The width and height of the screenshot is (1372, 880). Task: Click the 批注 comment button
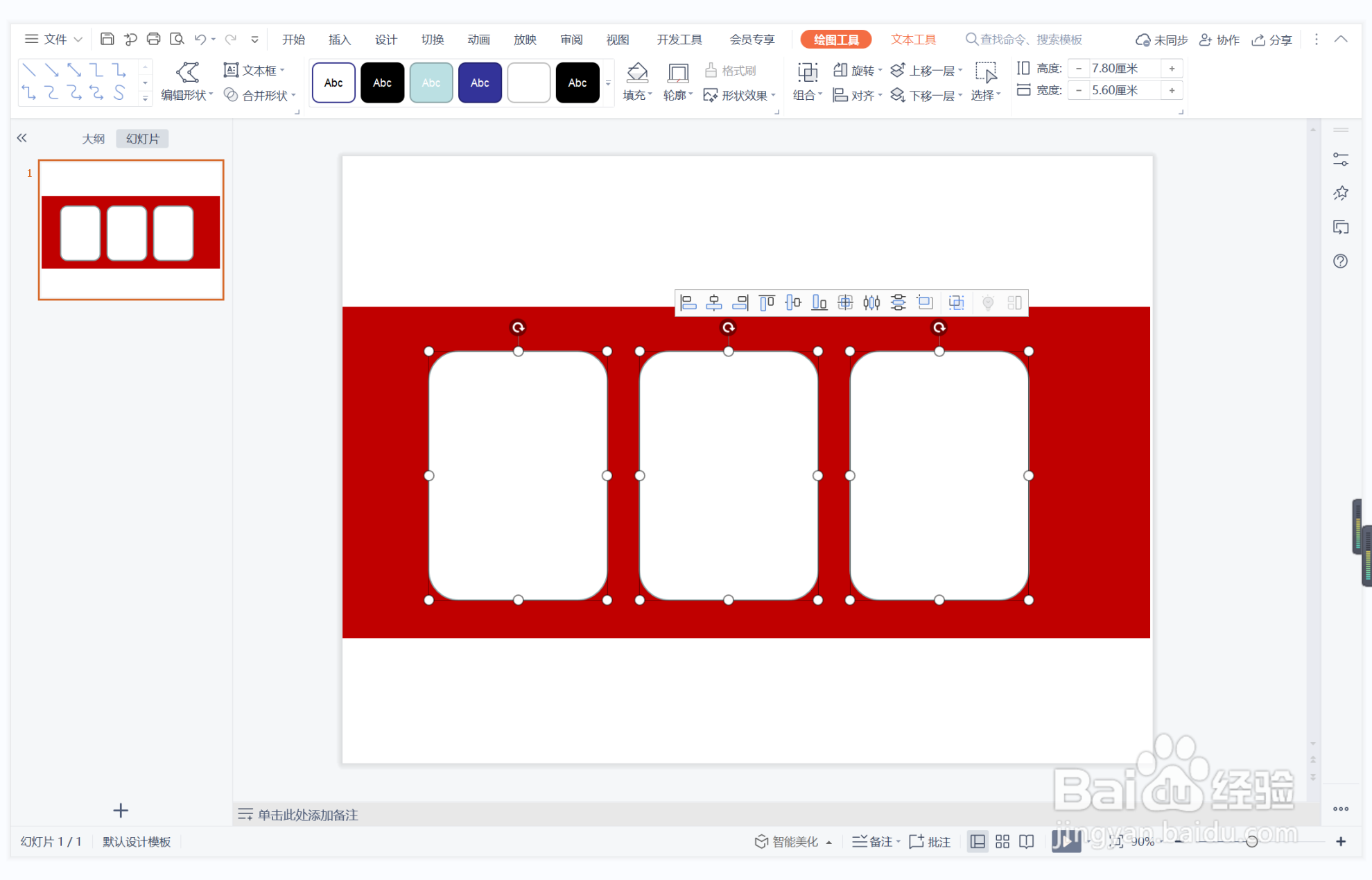click(x=930, y=841)
